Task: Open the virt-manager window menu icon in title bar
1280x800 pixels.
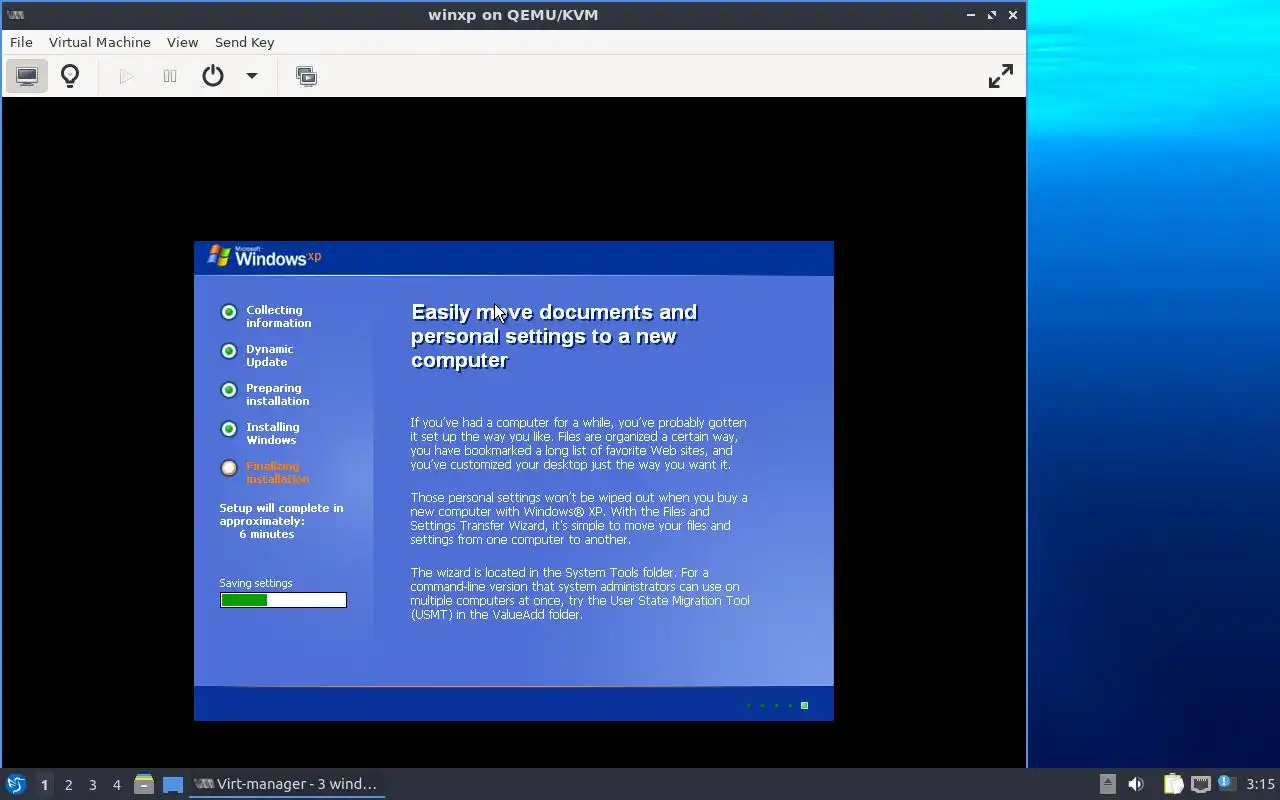Action: coord(15,15)
